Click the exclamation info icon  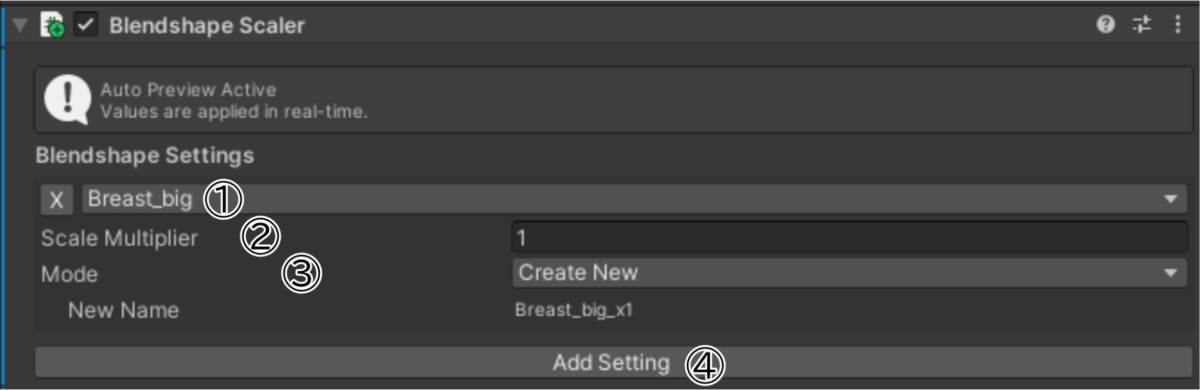click(68, 100)
